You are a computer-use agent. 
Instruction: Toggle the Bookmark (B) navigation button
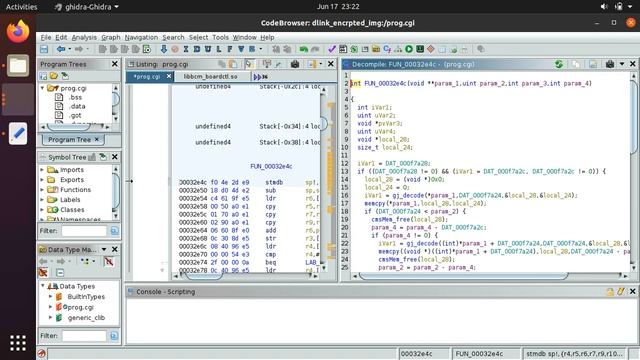click(x=252, y=49)
